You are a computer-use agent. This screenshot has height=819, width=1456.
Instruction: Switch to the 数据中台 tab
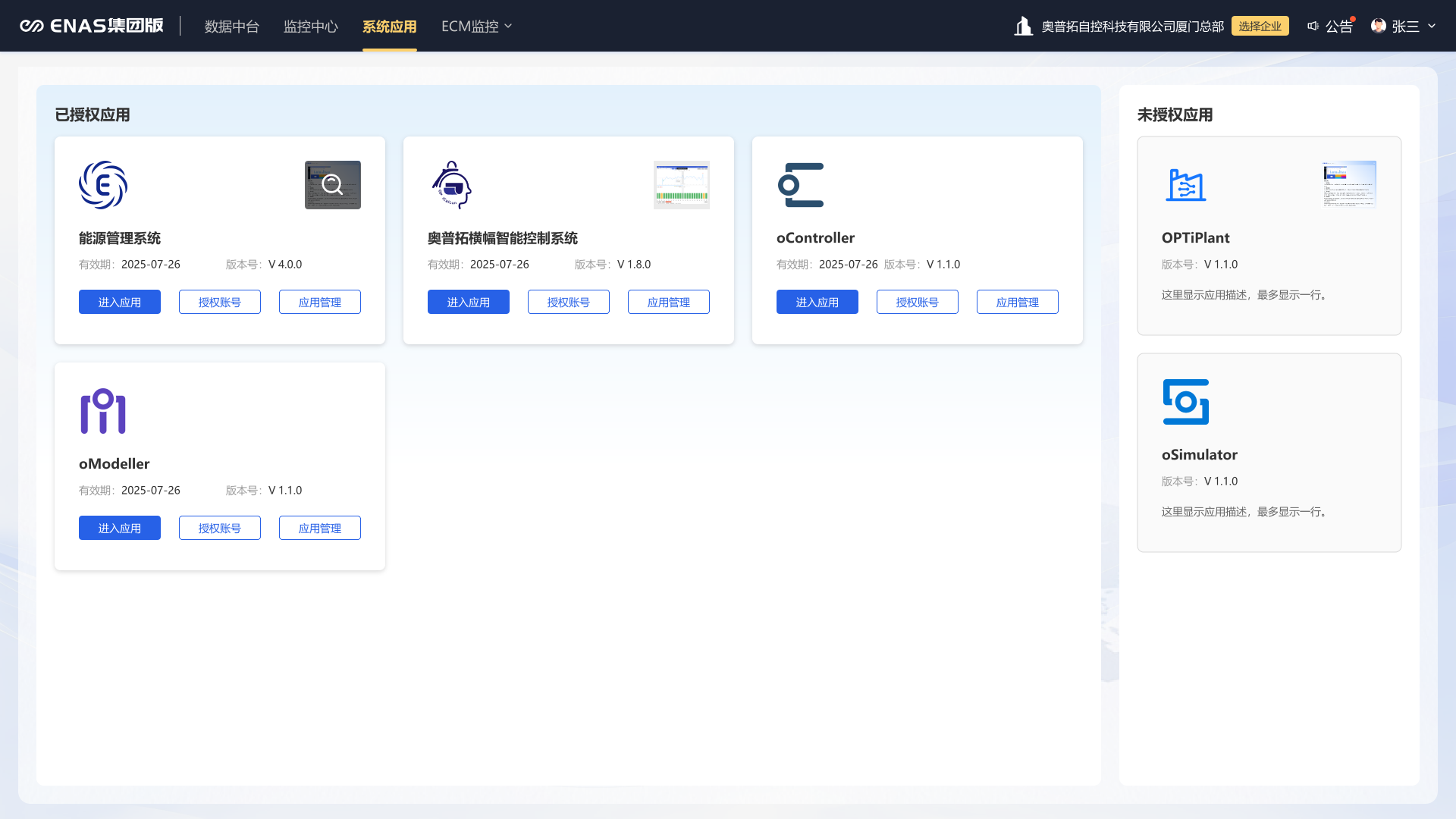click(232, 27)
